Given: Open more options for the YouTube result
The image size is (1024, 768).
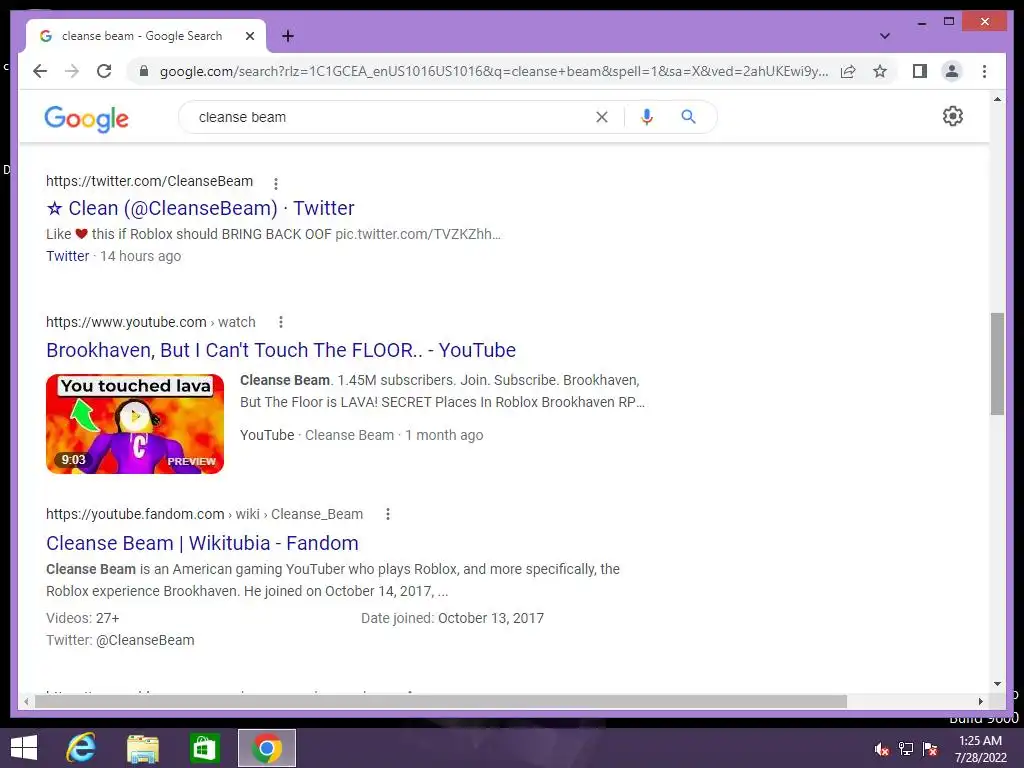Looking at the screenshot, I should (280, 322).
